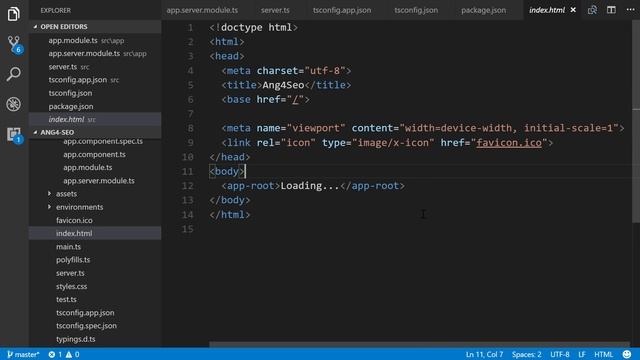The height and width of the screenshot is (360, 640).
Task: Select index.html in Open Editors
Action: tap(95, 119)
